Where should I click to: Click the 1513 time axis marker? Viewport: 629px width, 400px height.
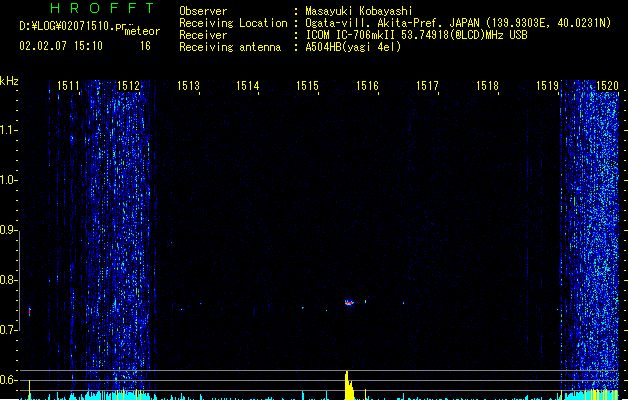188,86
